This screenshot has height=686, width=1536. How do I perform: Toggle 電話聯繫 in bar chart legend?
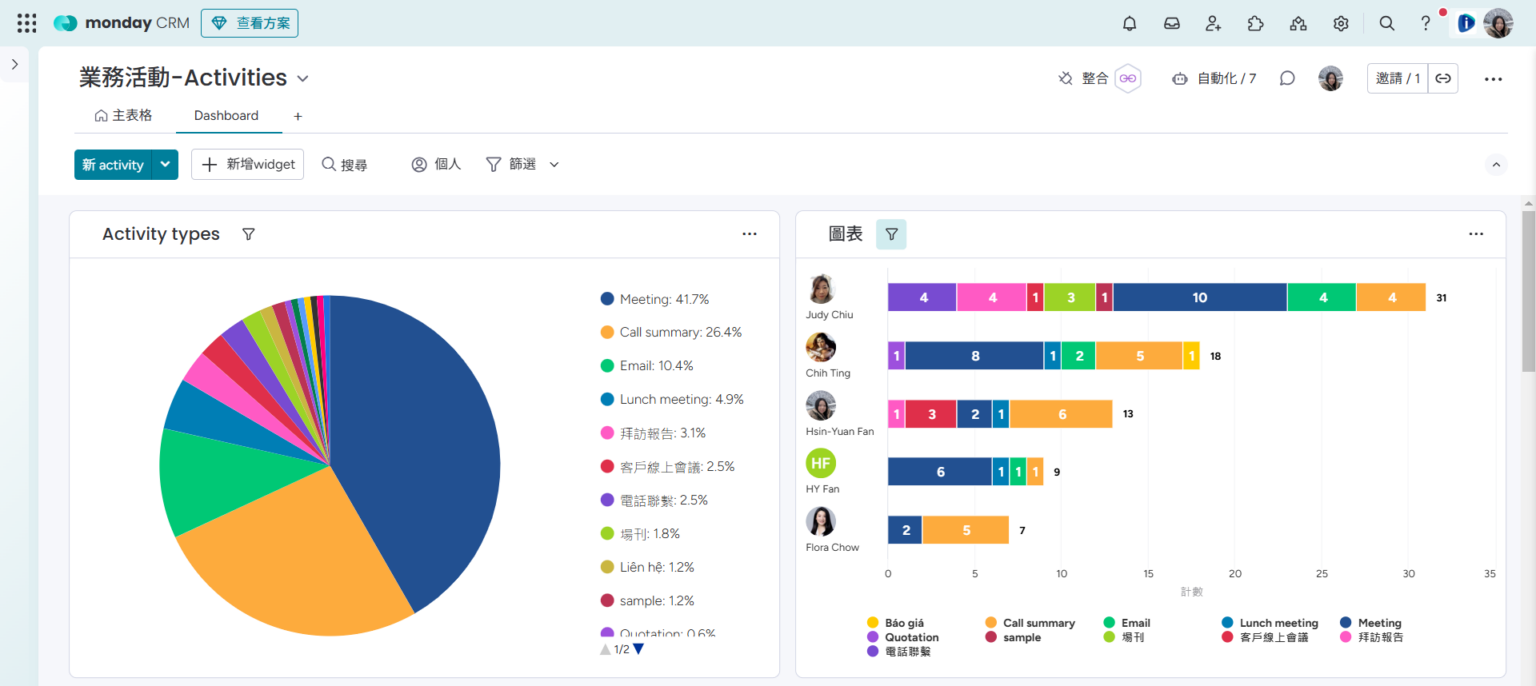[899, 651]
